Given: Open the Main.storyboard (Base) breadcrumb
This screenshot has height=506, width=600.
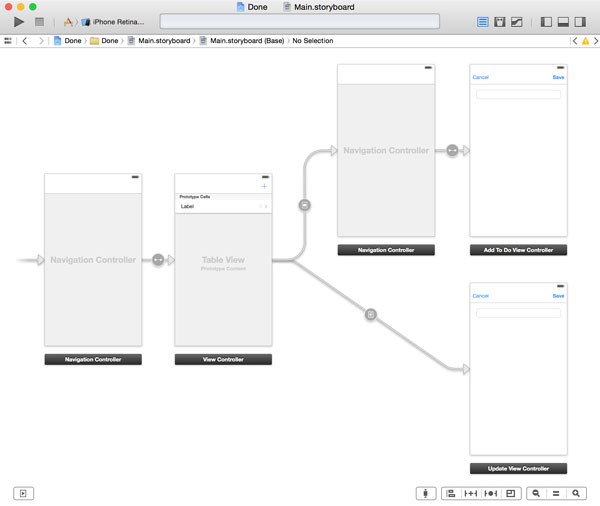Looking at the screenshot, I should [x=242, y=41].
